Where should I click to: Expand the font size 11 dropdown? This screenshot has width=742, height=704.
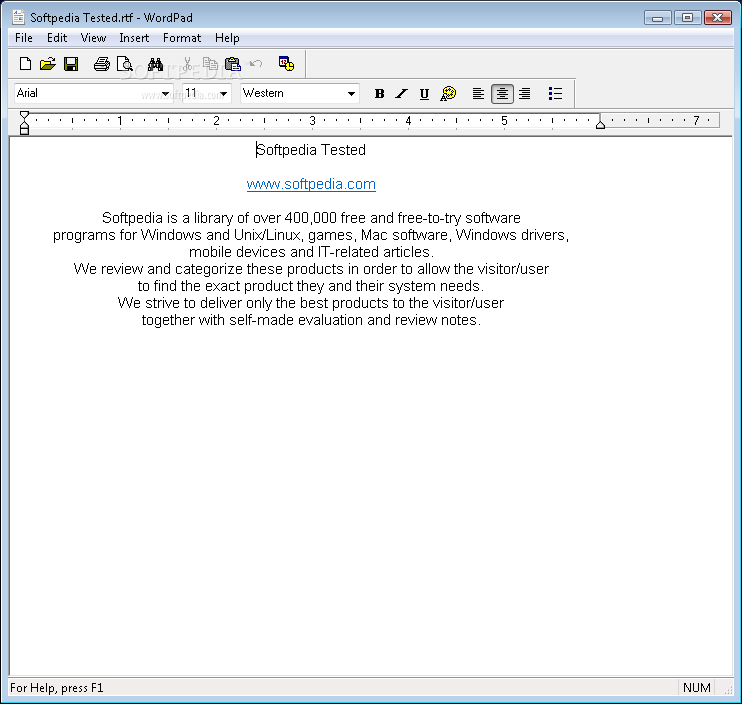pos(223,94)
